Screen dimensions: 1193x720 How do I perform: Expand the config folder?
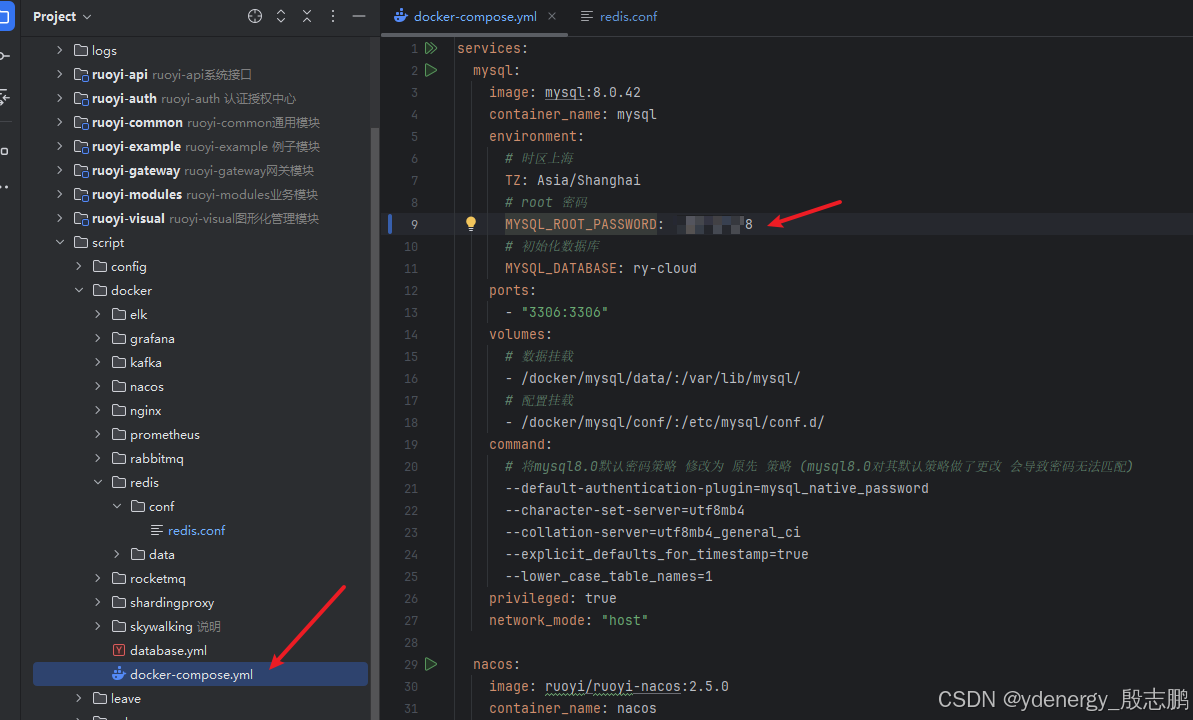point(78,266)
